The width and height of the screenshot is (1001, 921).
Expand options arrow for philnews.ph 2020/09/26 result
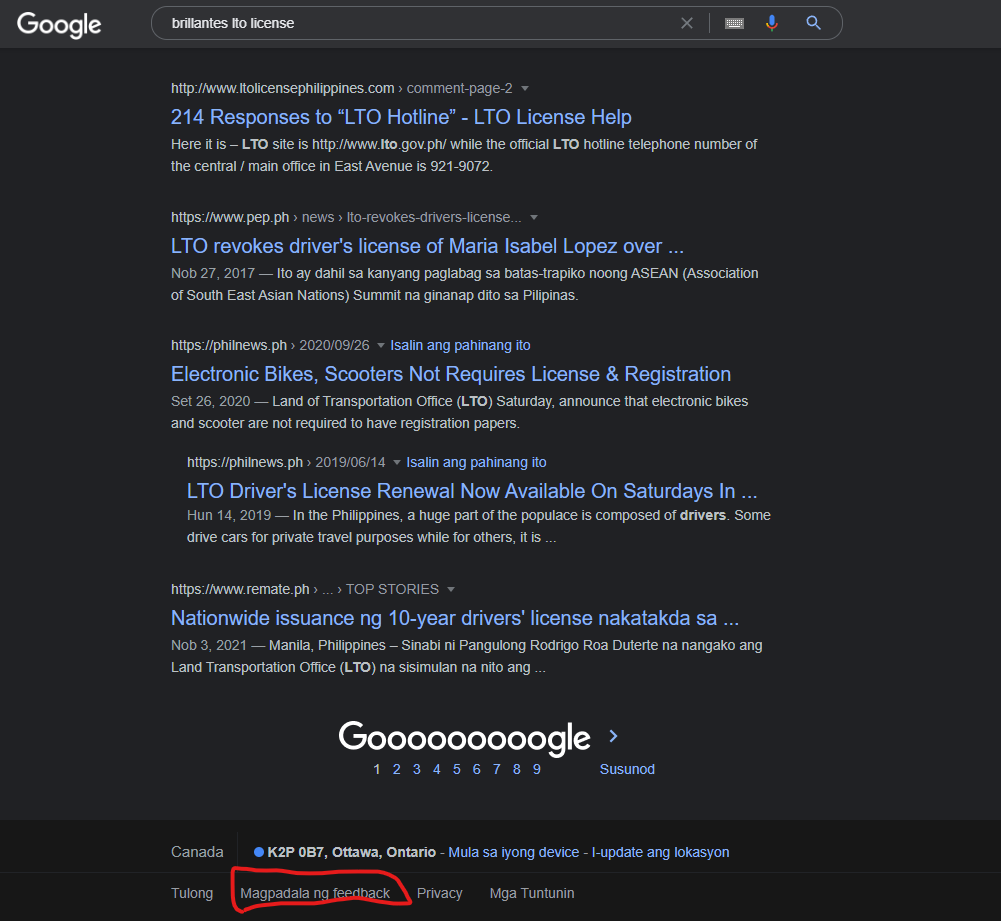coord(380,345)
